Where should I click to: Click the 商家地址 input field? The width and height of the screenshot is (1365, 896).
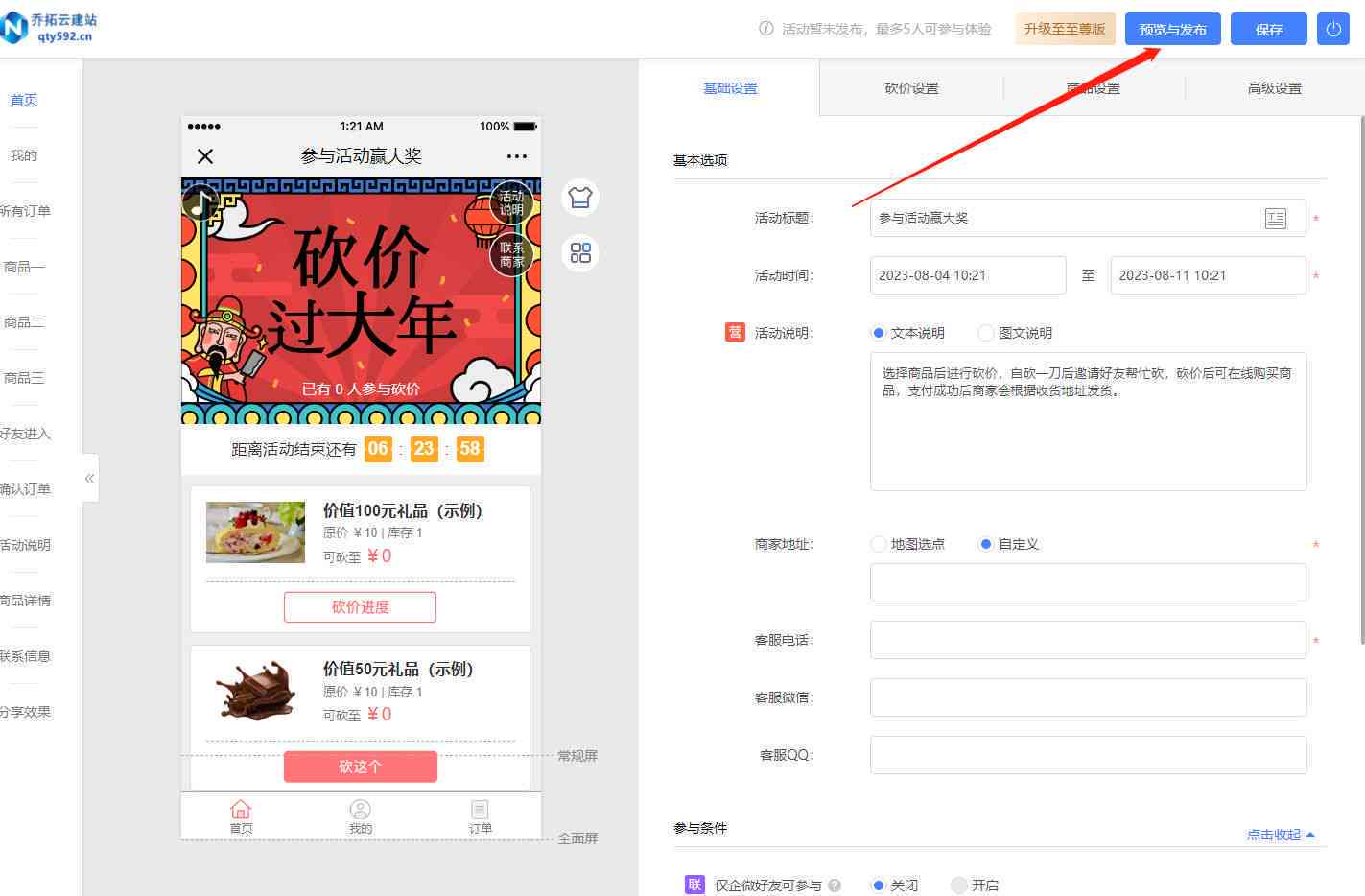pos(1088,582)
